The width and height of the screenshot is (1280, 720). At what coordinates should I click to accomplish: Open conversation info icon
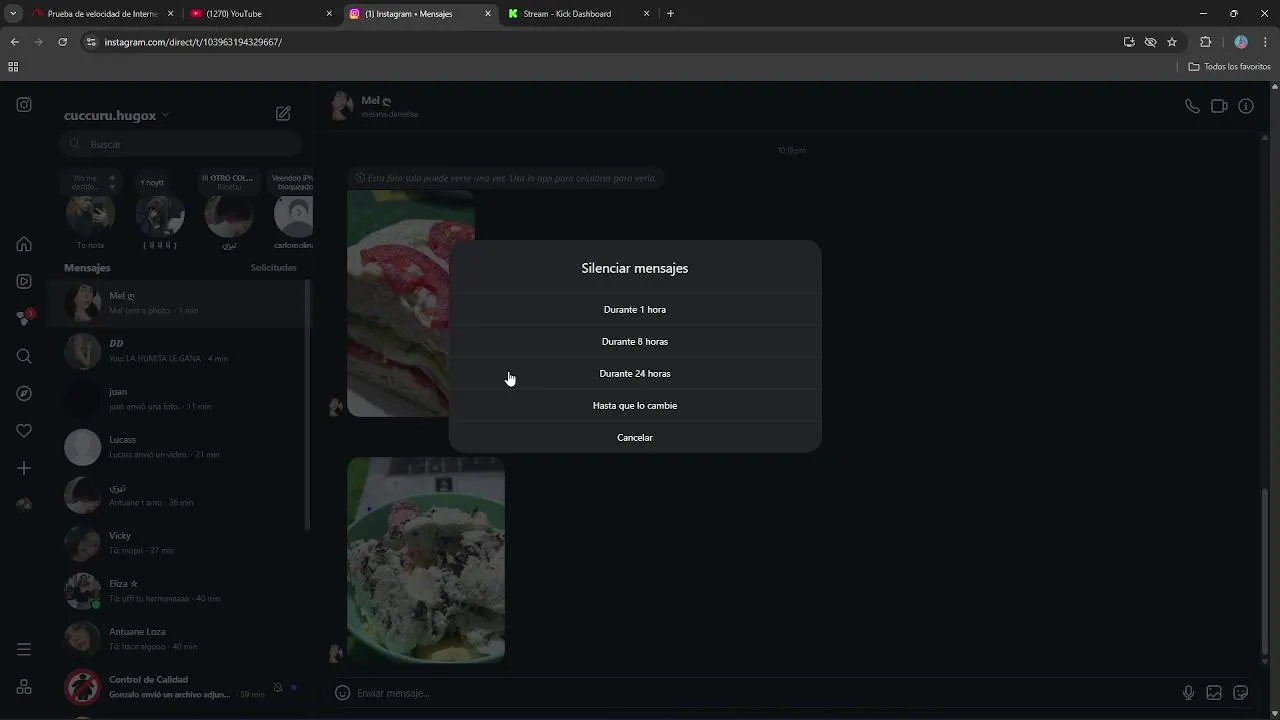tap(1246, 106)
